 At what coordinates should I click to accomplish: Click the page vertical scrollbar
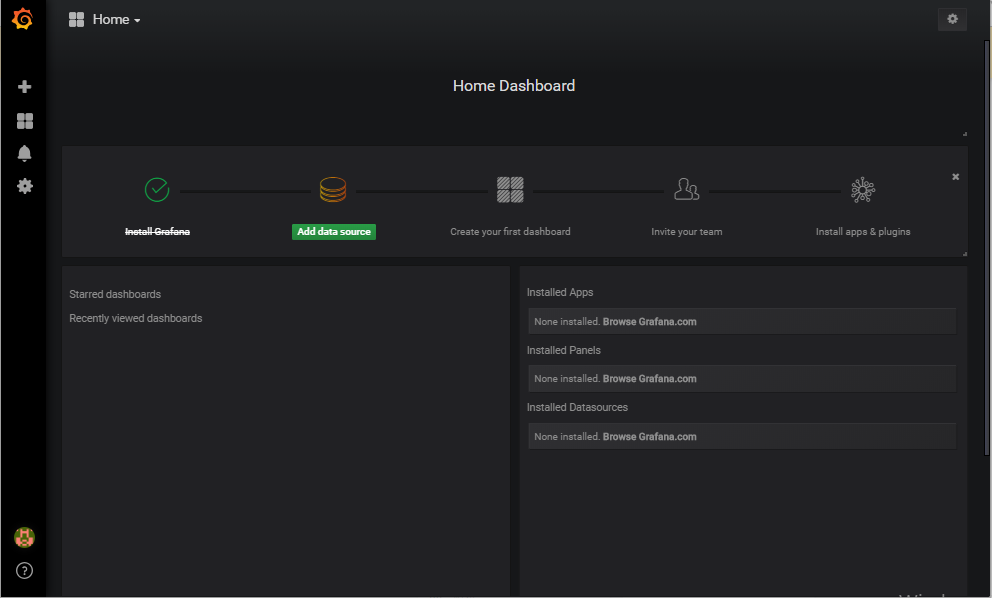(x=987, y=247)
